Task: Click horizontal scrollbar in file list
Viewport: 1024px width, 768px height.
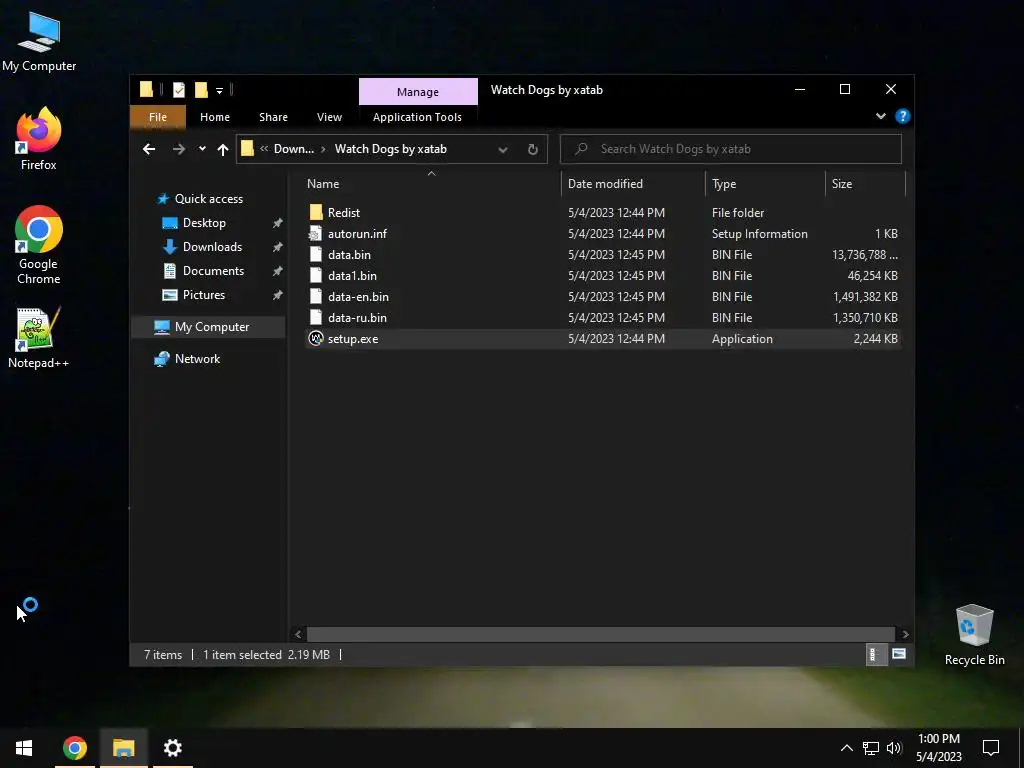Action: point(600,634)
